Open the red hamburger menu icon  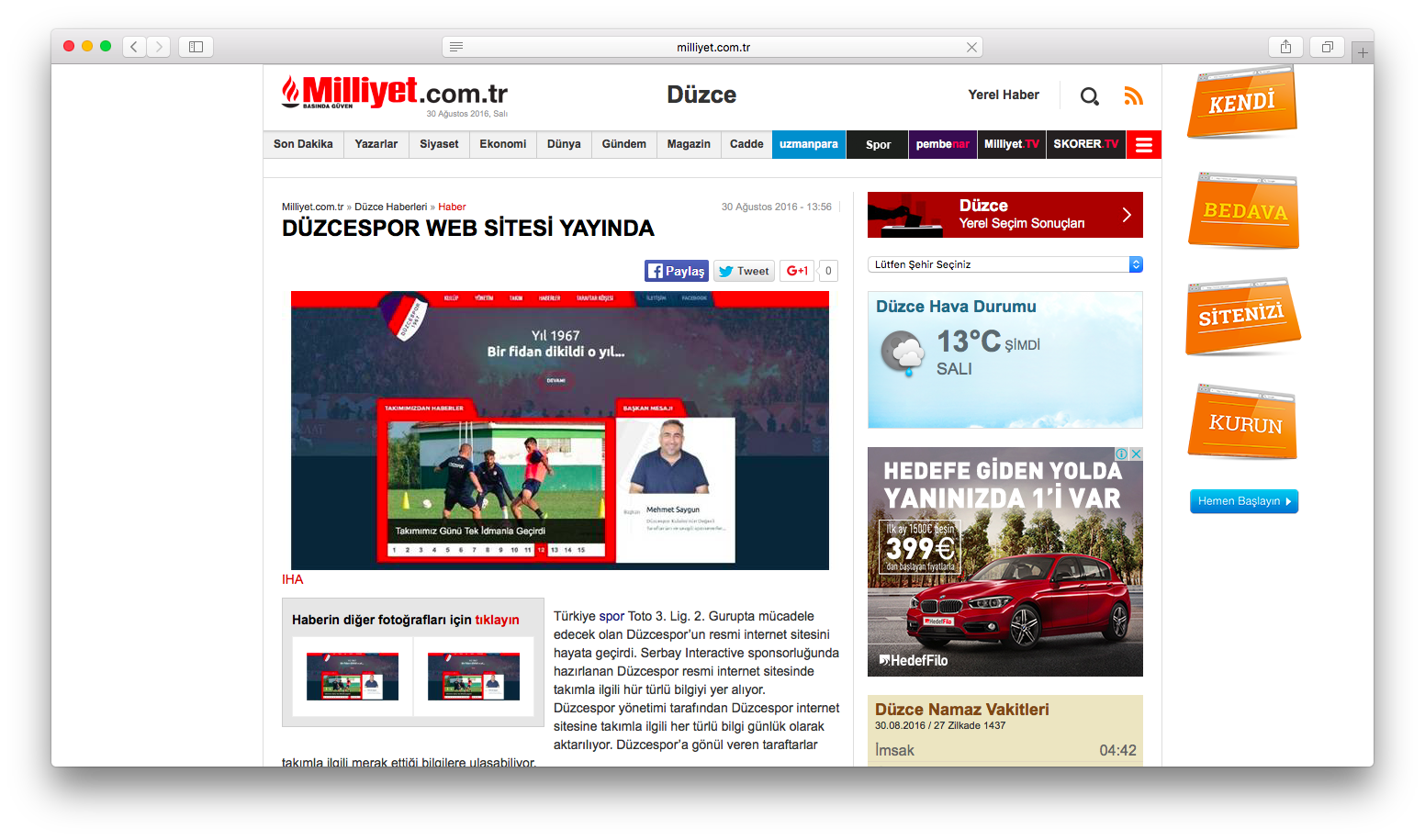click(1144, 144)
